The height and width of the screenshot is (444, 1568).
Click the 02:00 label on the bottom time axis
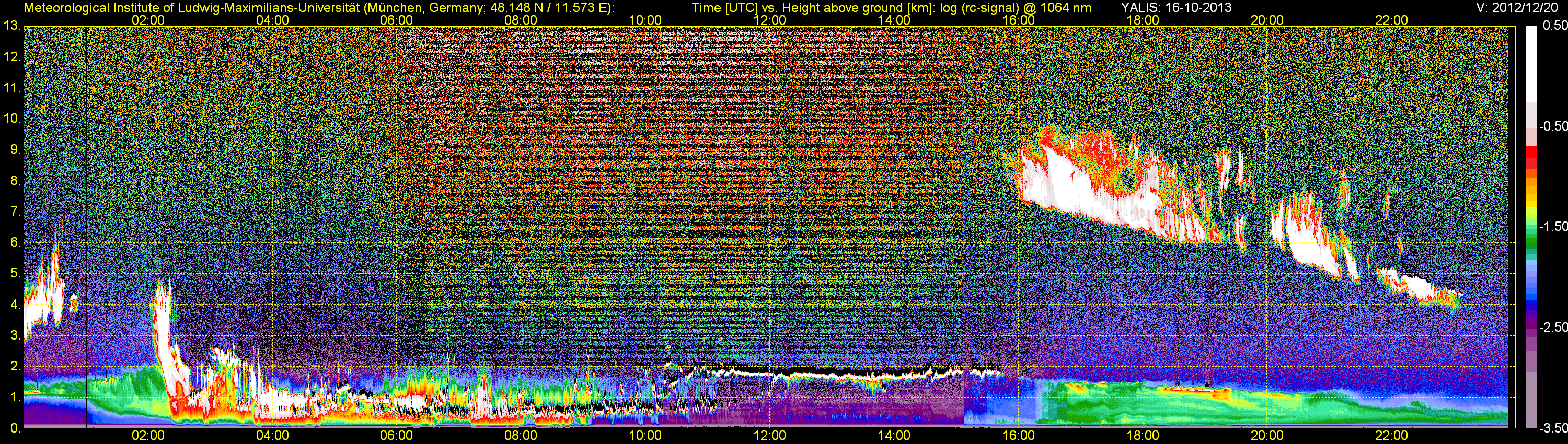(148, 436)
